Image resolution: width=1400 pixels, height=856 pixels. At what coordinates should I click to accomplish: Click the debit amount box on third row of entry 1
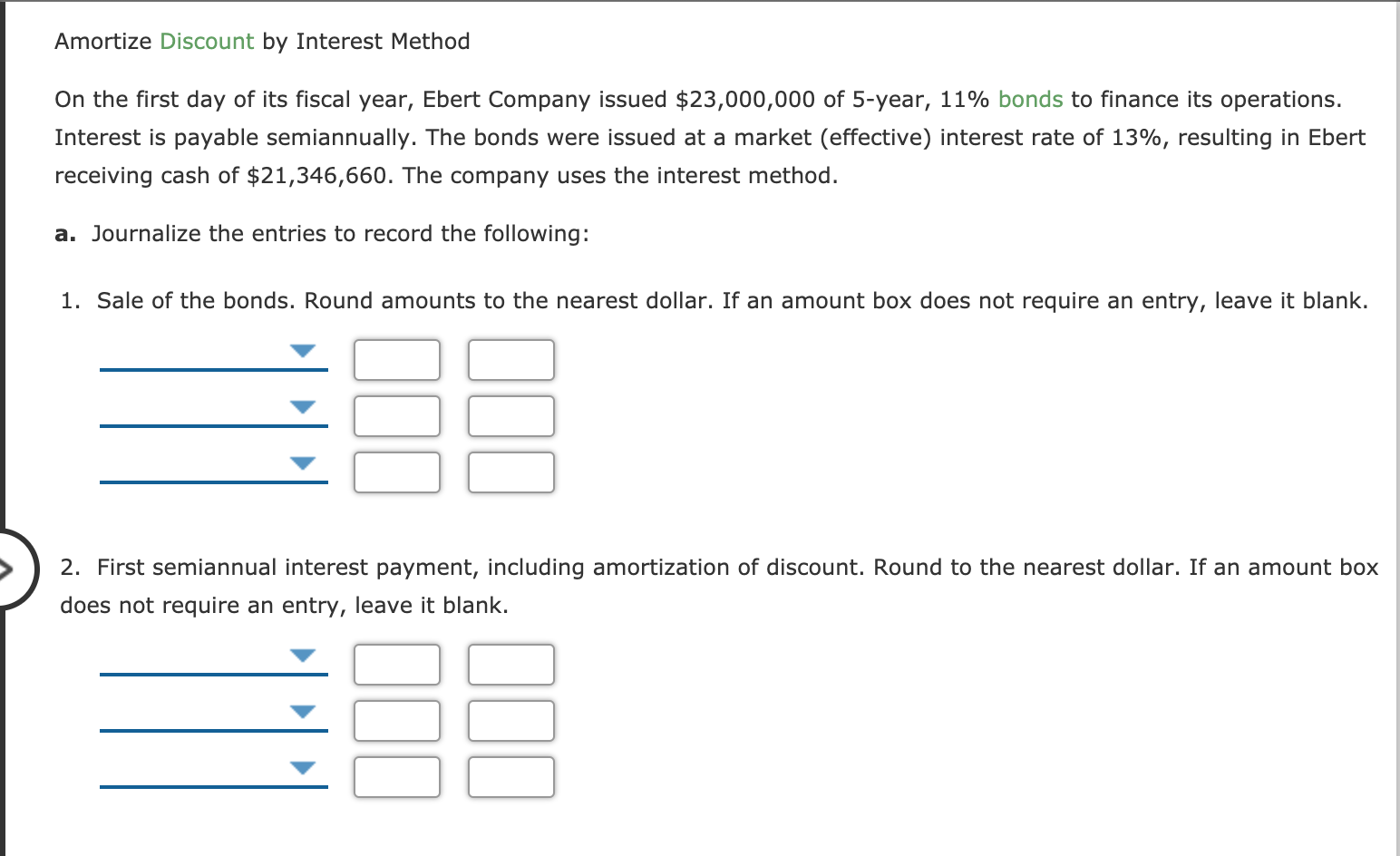coord(396,472)
